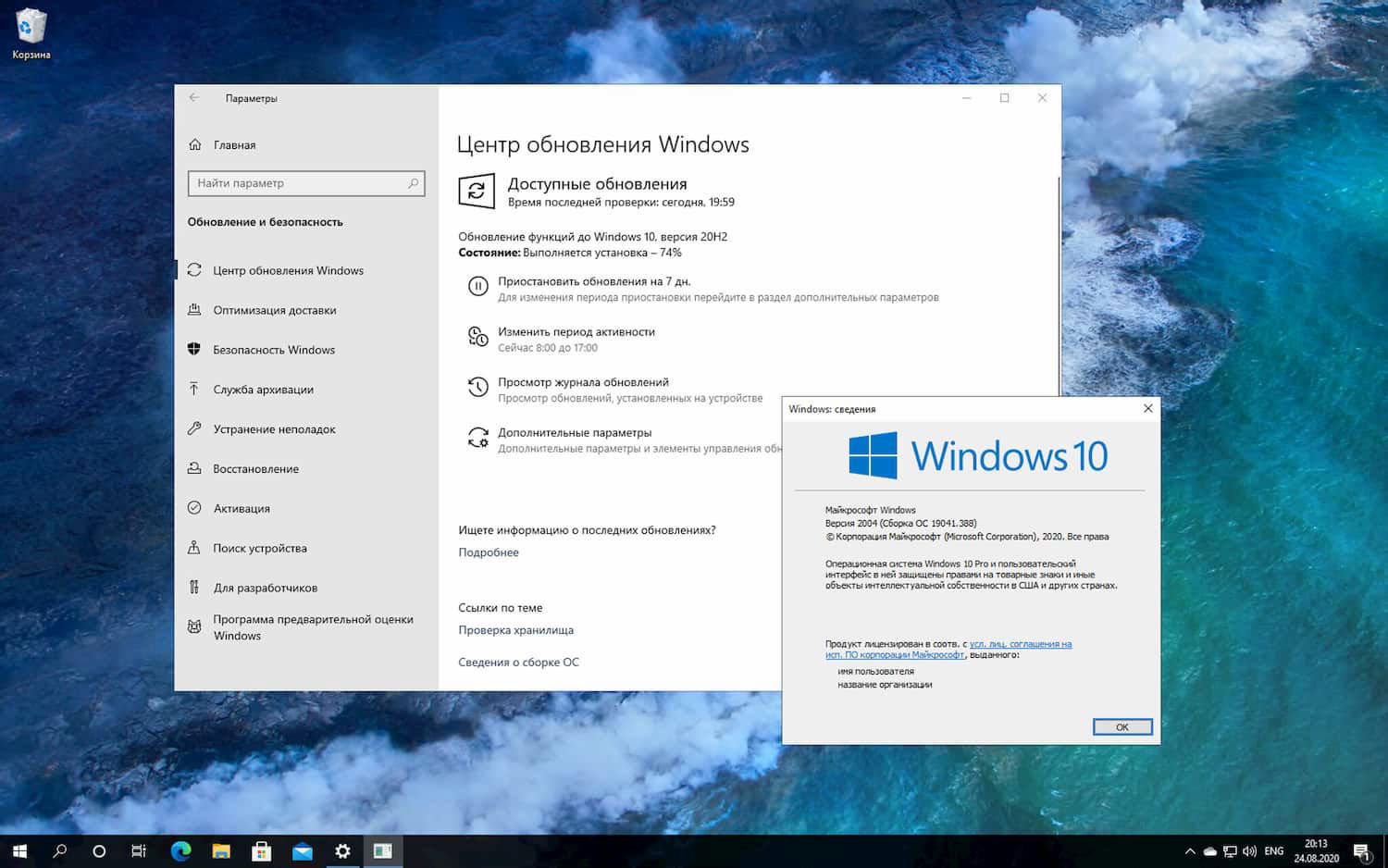The image size is (1388, 868).
Task: Go to Главная in Settings
Action: [x=236, y=145]
